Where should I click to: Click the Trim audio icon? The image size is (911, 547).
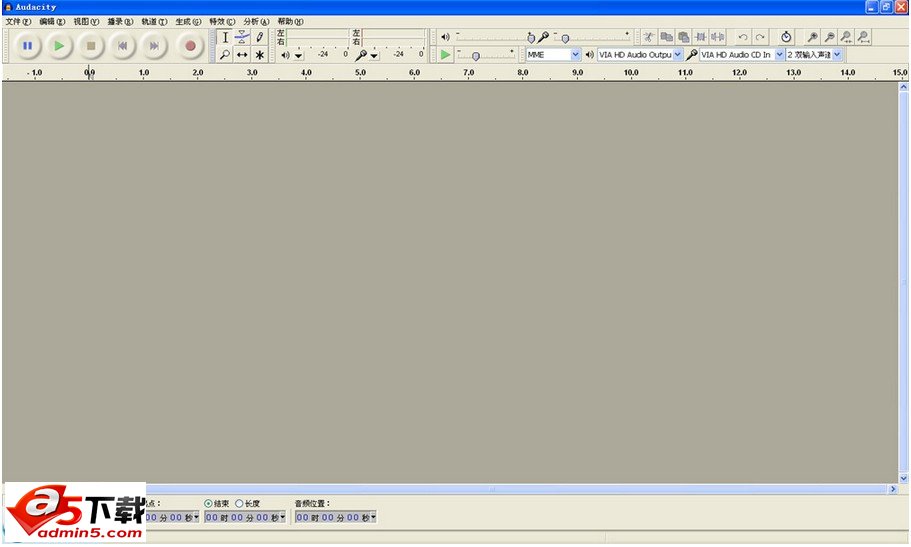[x=701, y=37]
